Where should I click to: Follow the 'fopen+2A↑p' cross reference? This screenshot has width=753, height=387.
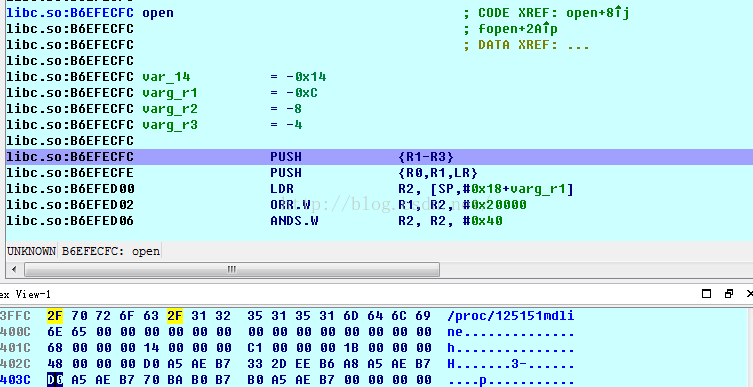pos(518,29)
